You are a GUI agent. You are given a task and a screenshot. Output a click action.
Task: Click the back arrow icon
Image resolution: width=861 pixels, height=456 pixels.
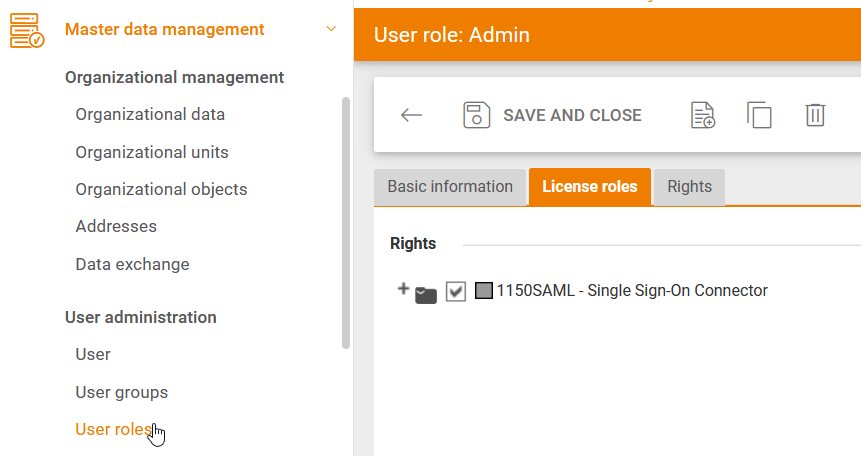click(411, 115)
